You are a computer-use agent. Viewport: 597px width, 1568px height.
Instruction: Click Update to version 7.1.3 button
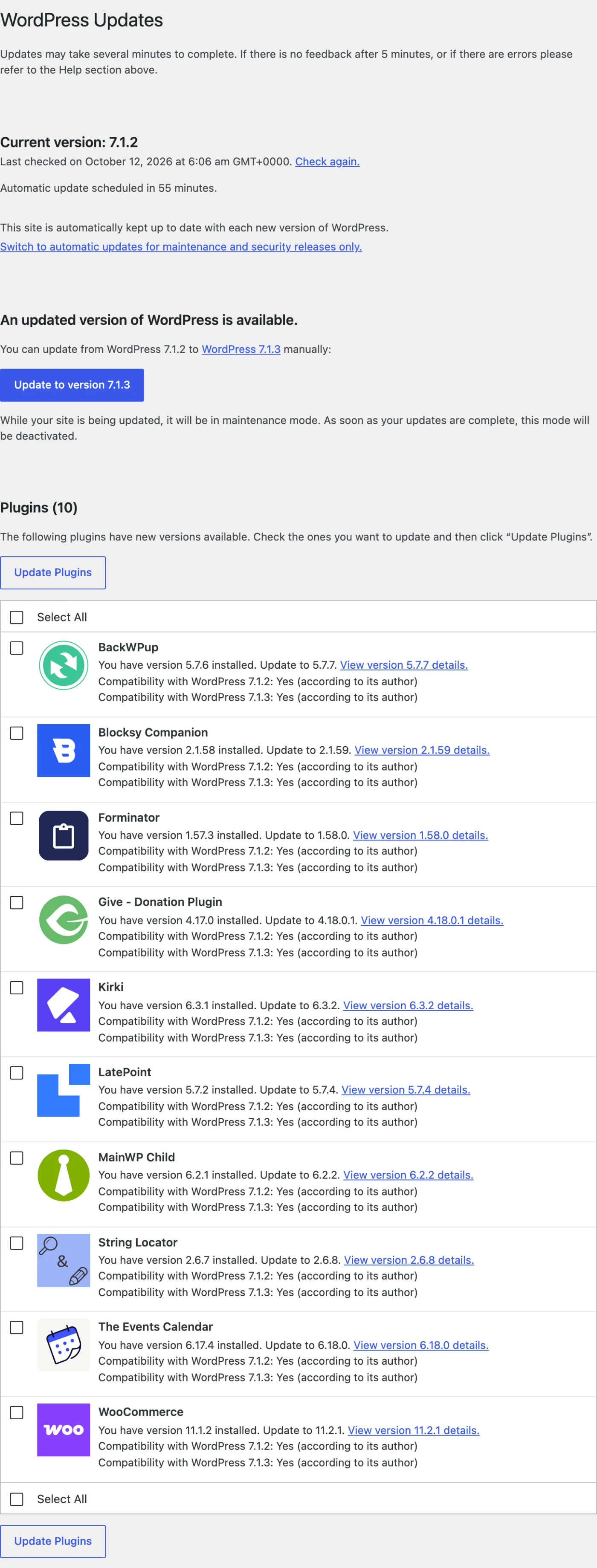72,385
